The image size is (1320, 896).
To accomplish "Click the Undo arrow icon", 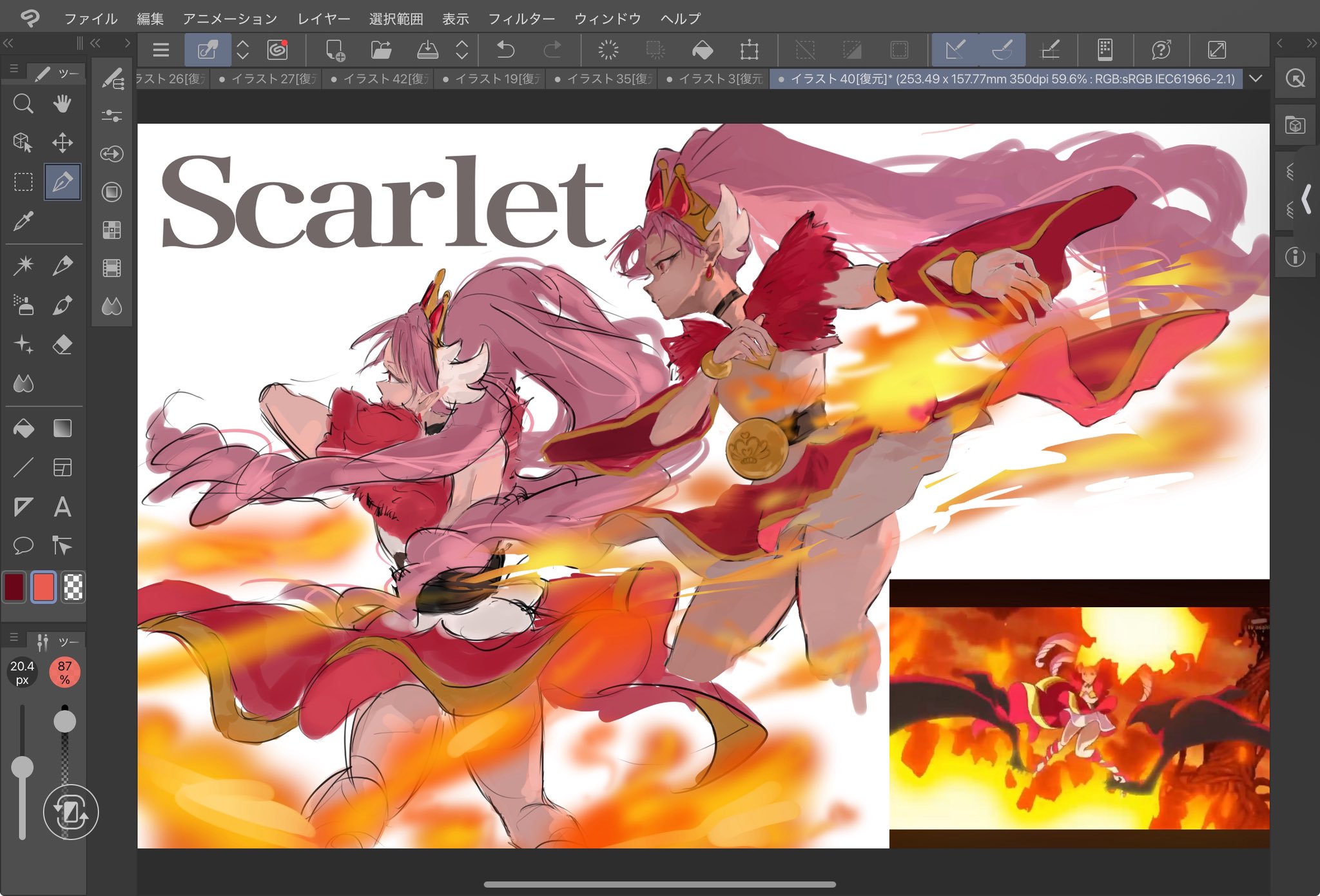I will tap(506, 50).
